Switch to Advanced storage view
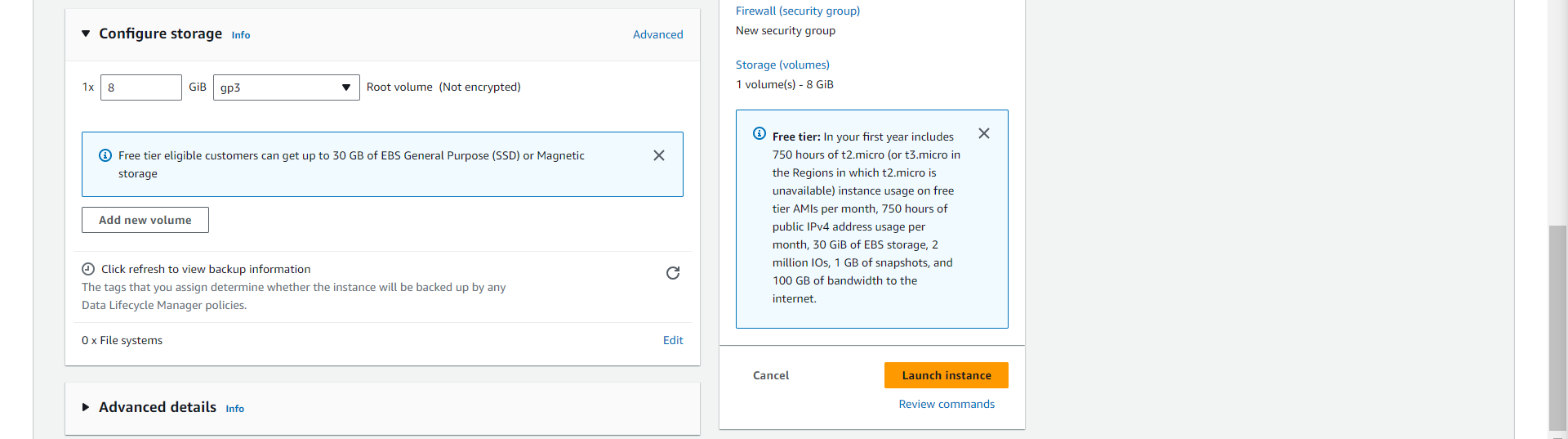Image resolution: width=1568 pixels, height=439 pixels. pos(657,34)
